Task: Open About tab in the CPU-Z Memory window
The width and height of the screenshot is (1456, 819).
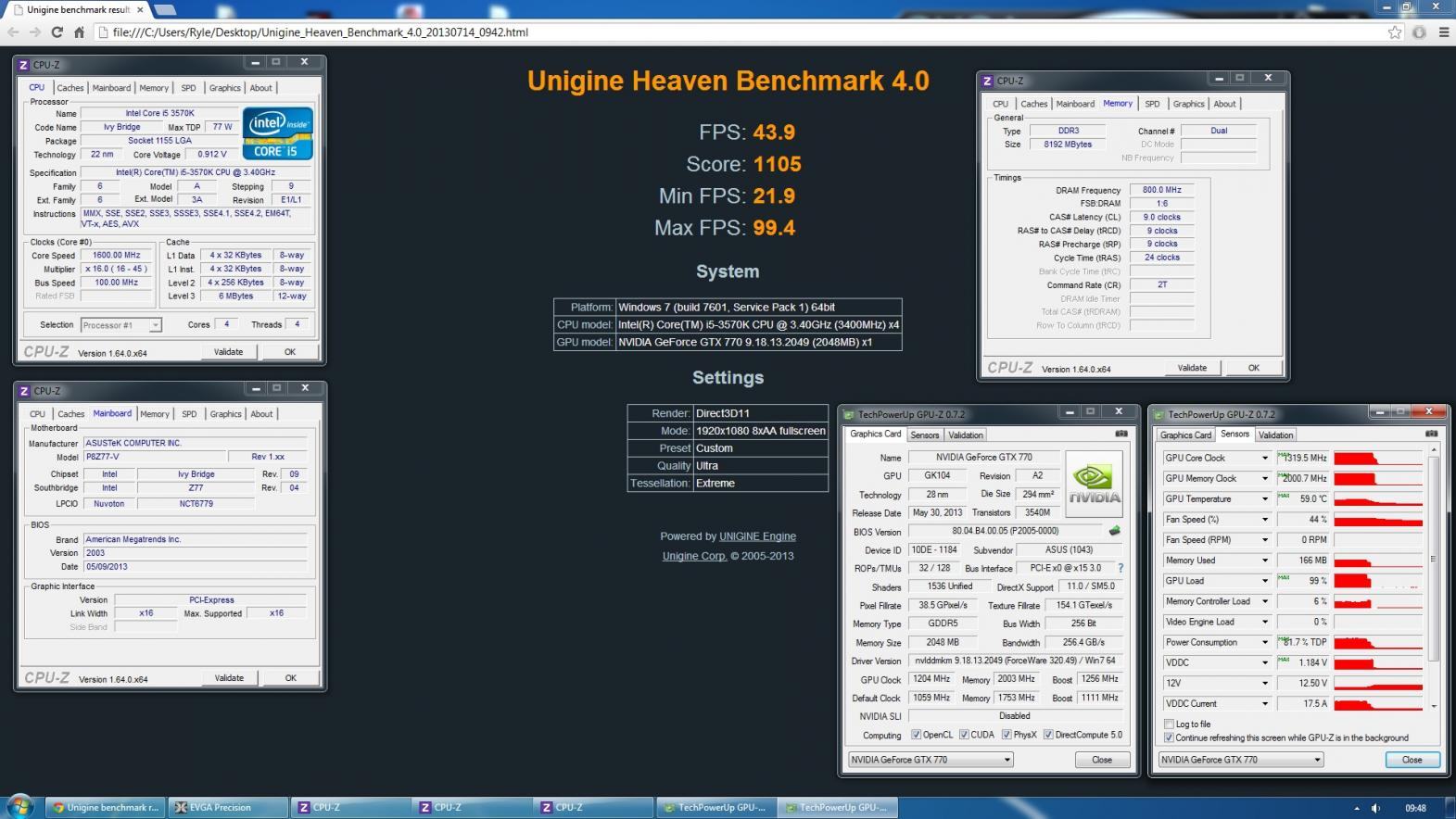Action: click(x=1224, y=104)
